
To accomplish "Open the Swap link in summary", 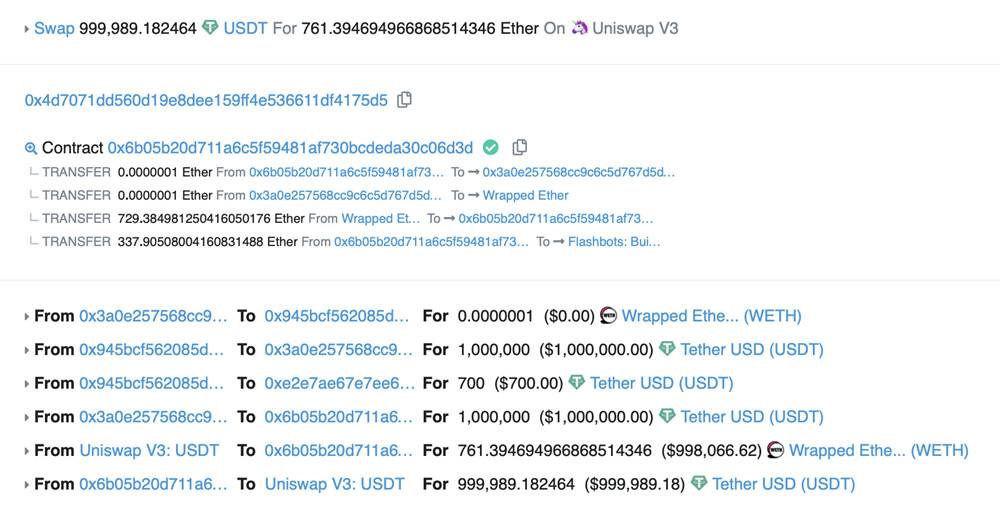I will click(54, 28).
